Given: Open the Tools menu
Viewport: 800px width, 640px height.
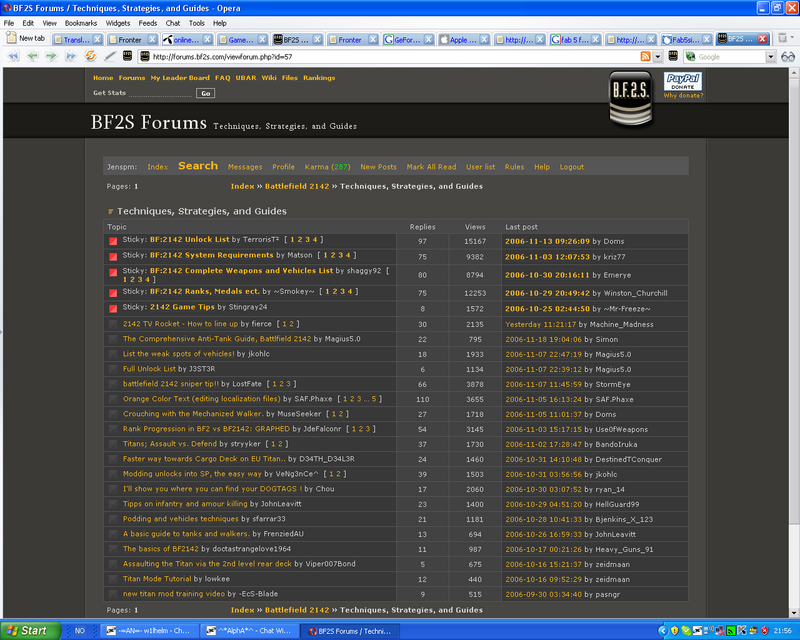Looking at the screenshot, I should (196, 23).
